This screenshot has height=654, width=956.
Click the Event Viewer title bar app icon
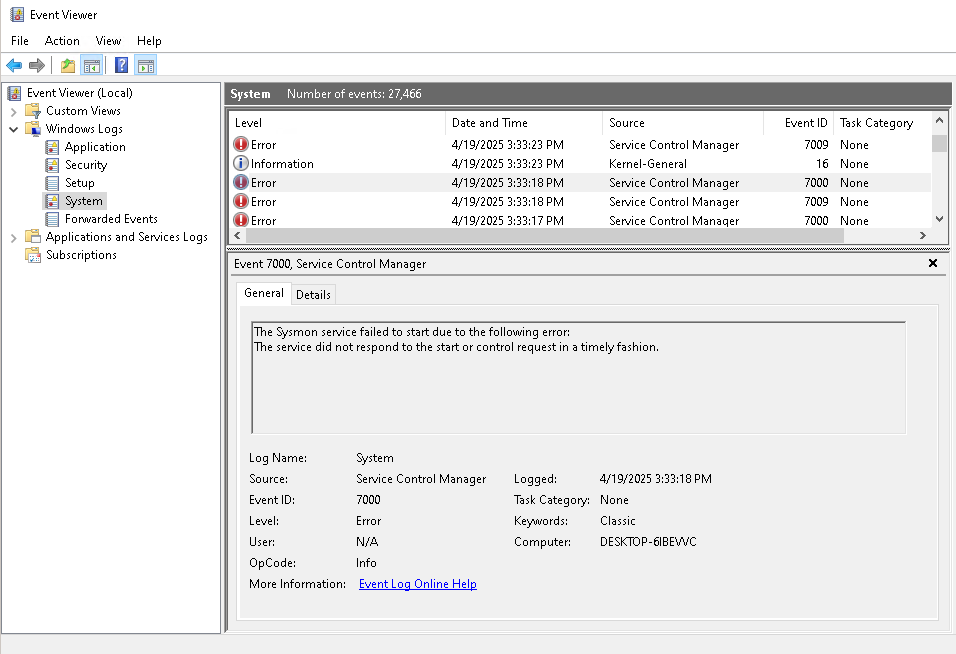tap(17, 15)
